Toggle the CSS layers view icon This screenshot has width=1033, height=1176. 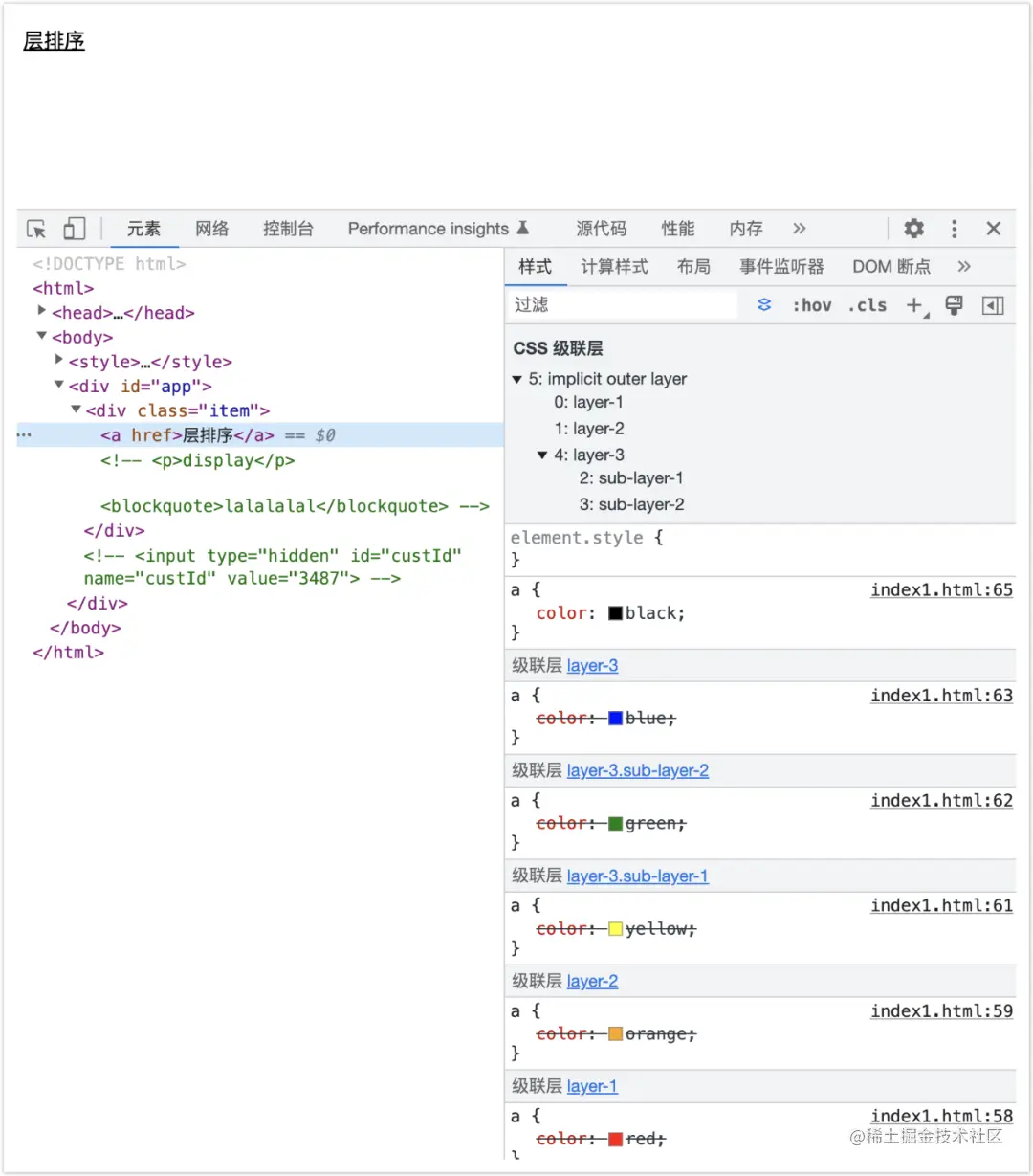(764, 305)
